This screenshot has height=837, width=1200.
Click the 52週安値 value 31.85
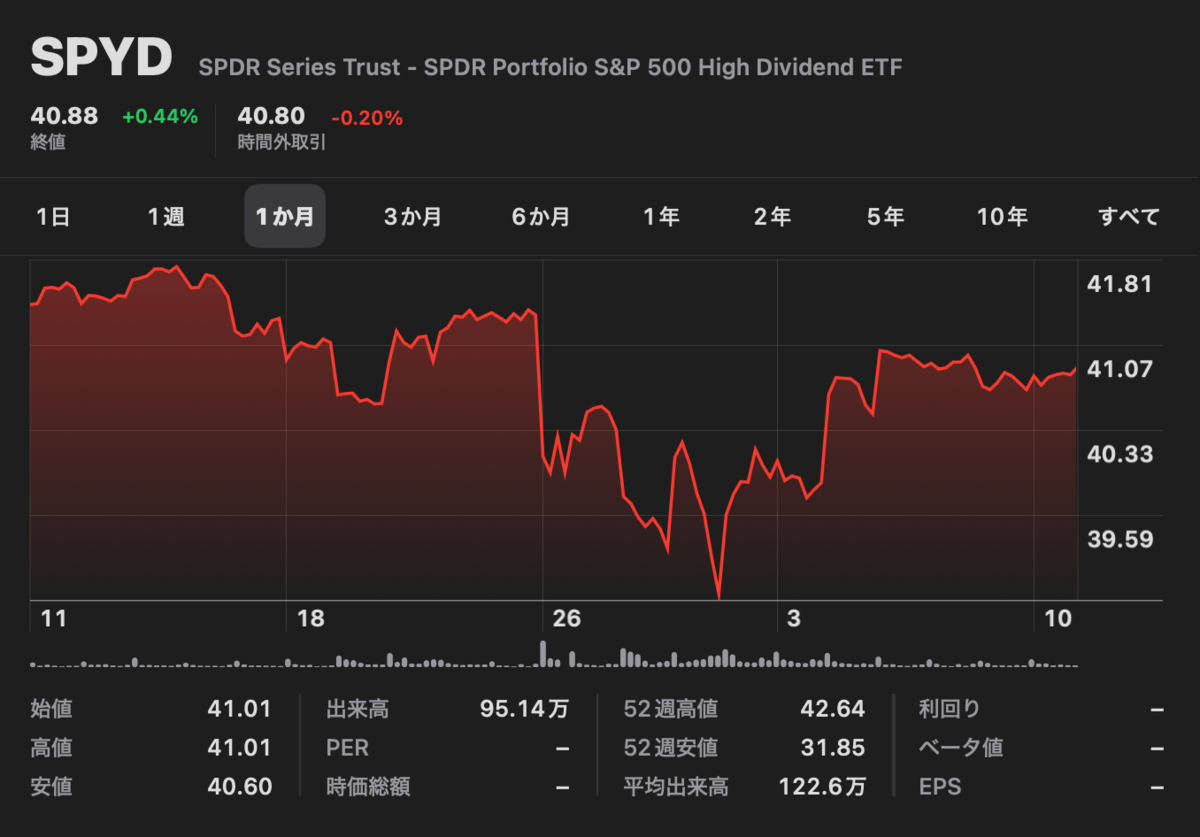[x=833, y=748]
